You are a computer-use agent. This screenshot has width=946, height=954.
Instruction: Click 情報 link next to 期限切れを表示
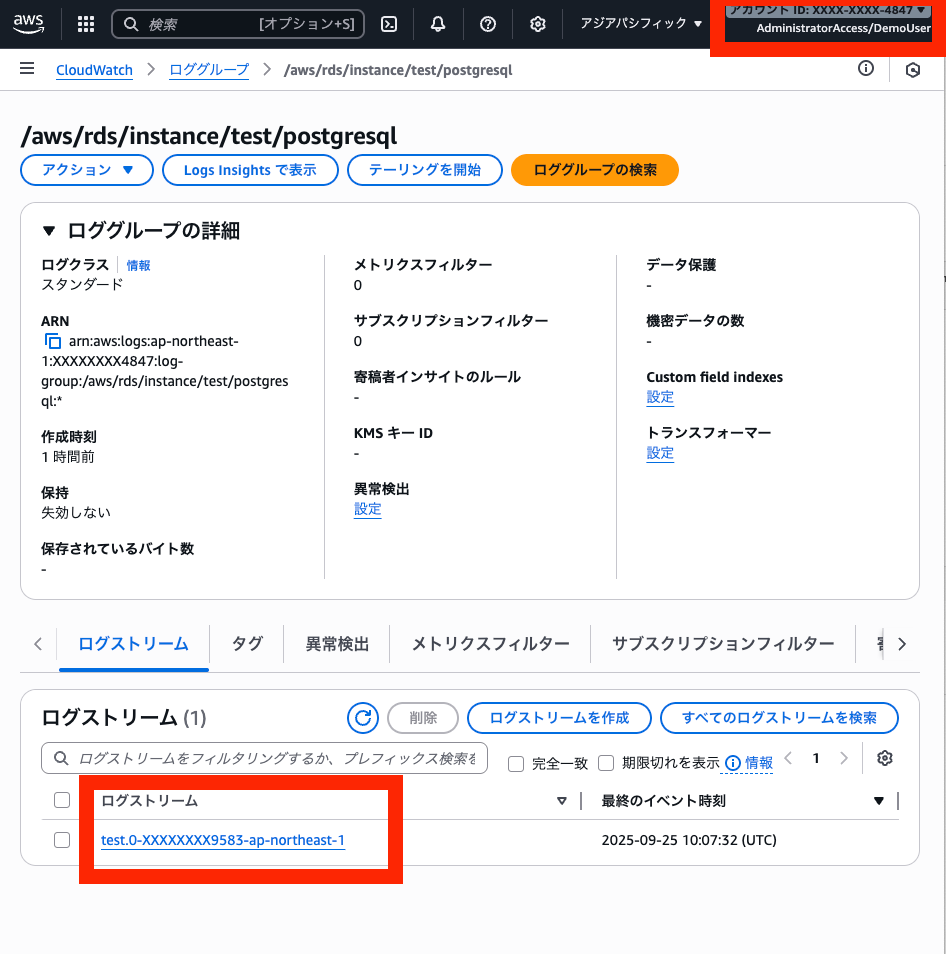(759, 763)
